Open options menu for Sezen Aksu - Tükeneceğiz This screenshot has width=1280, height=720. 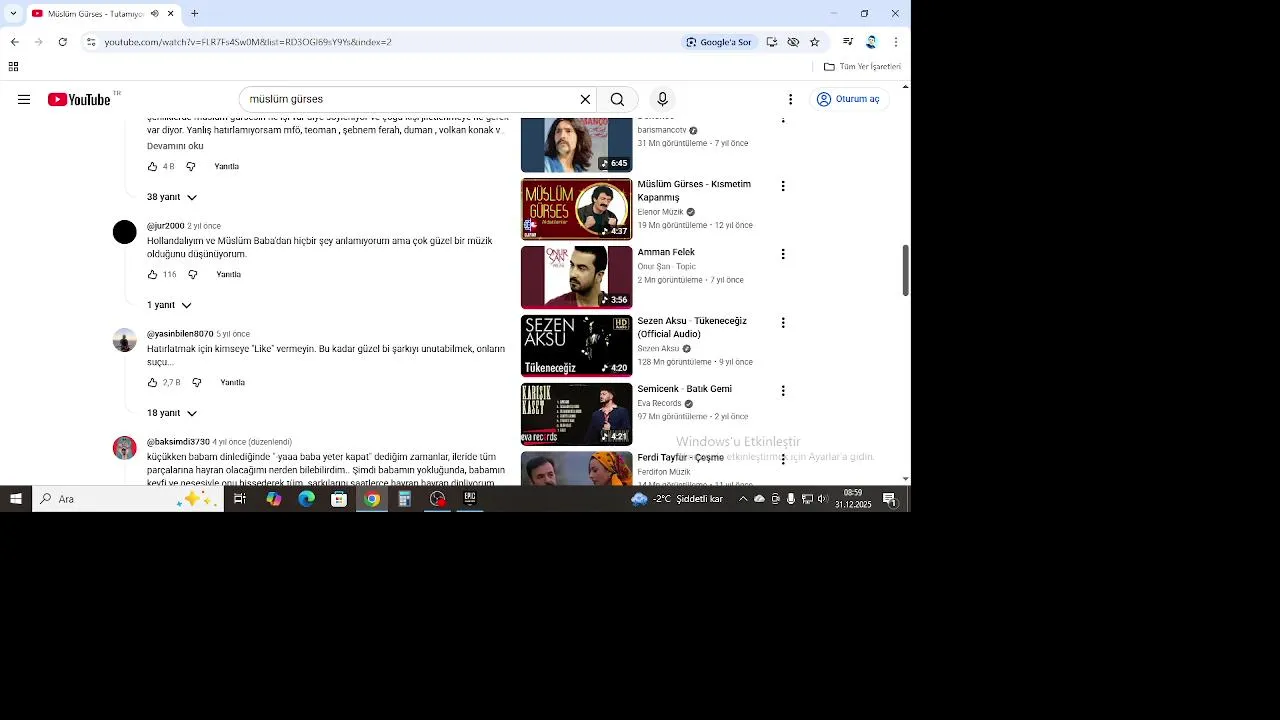783,323
